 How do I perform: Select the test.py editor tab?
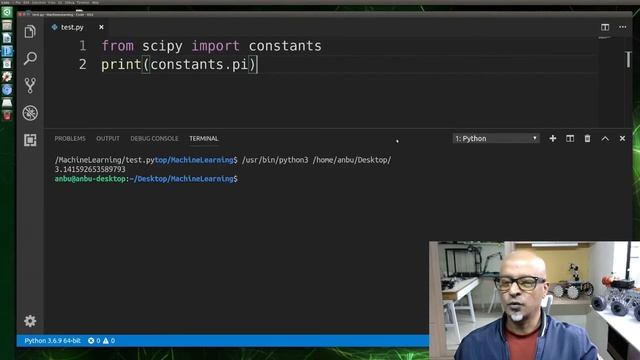(72, 27)
